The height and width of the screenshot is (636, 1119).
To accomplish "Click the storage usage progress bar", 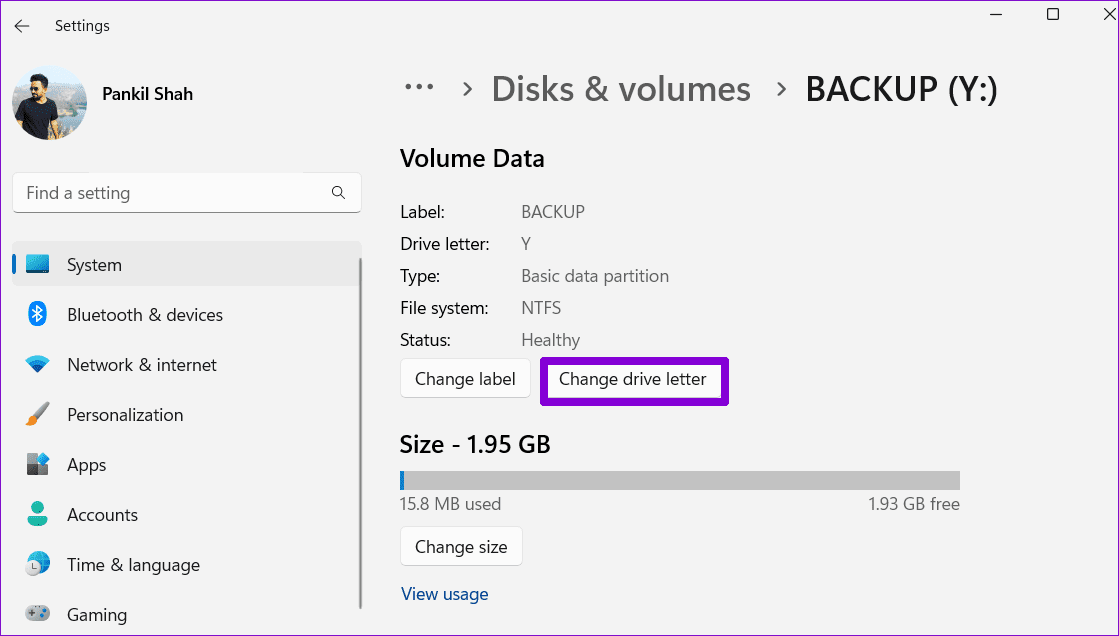I will tap(680, 480).
